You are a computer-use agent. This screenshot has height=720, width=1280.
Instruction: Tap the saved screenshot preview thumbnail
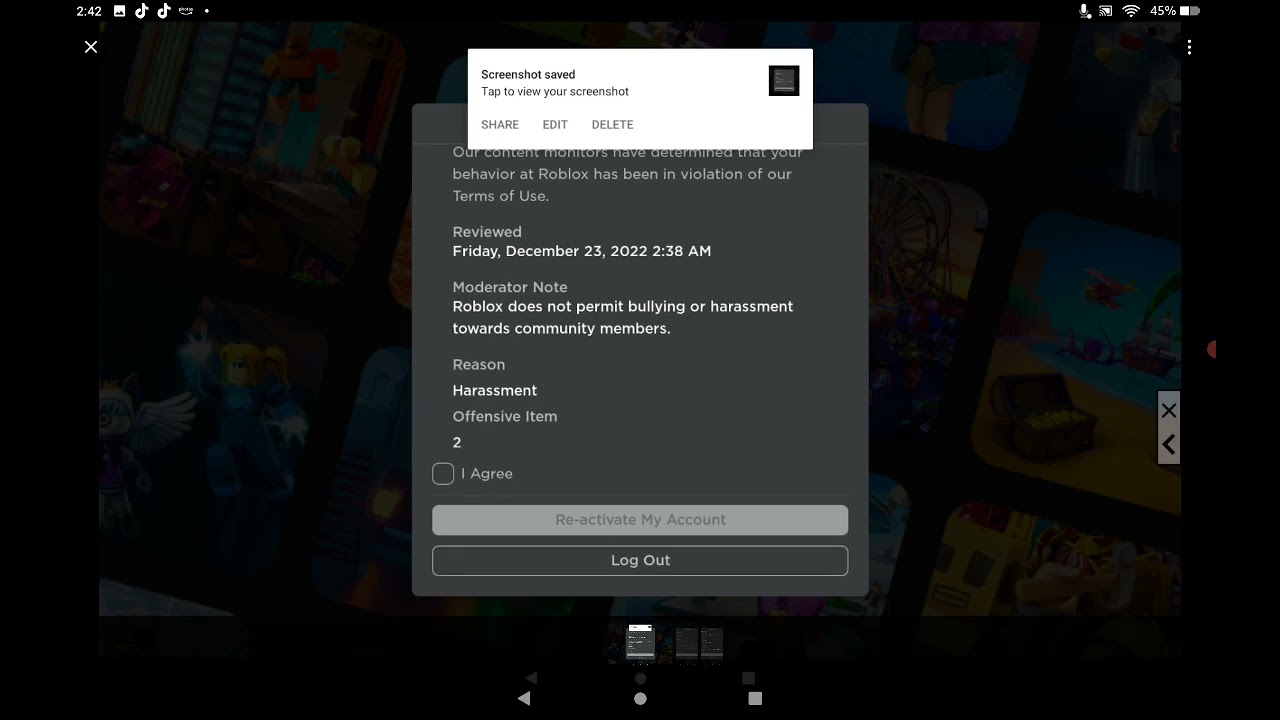[x=784, y=81]
